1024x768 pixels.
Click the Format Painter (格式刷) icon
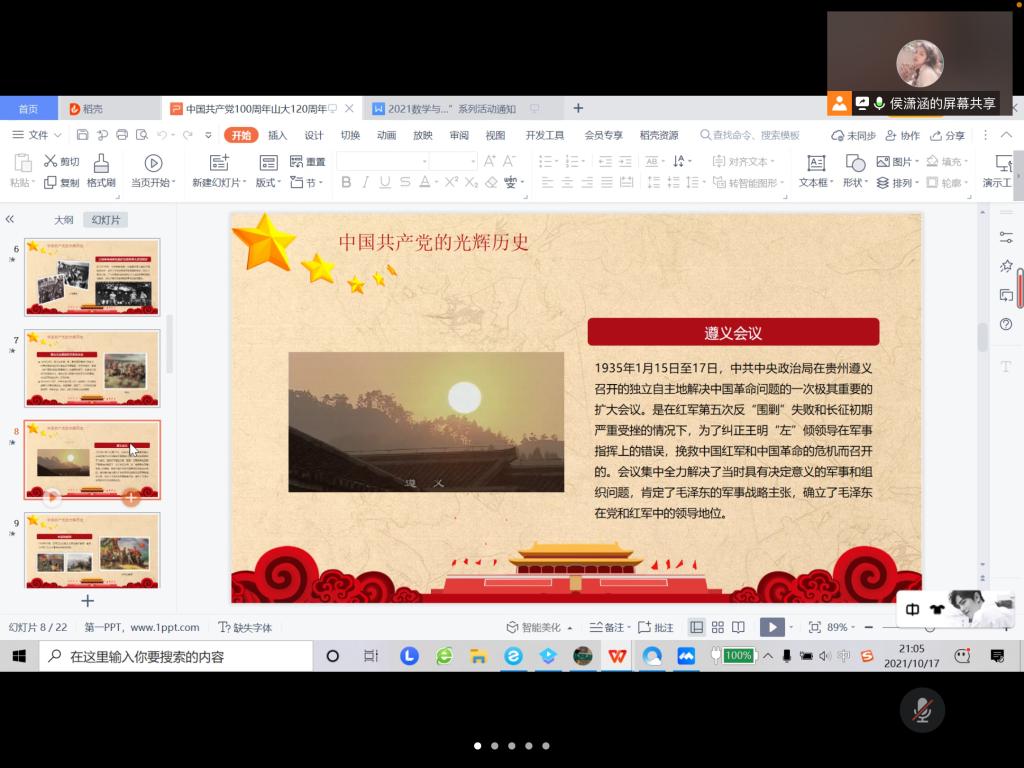101,163
